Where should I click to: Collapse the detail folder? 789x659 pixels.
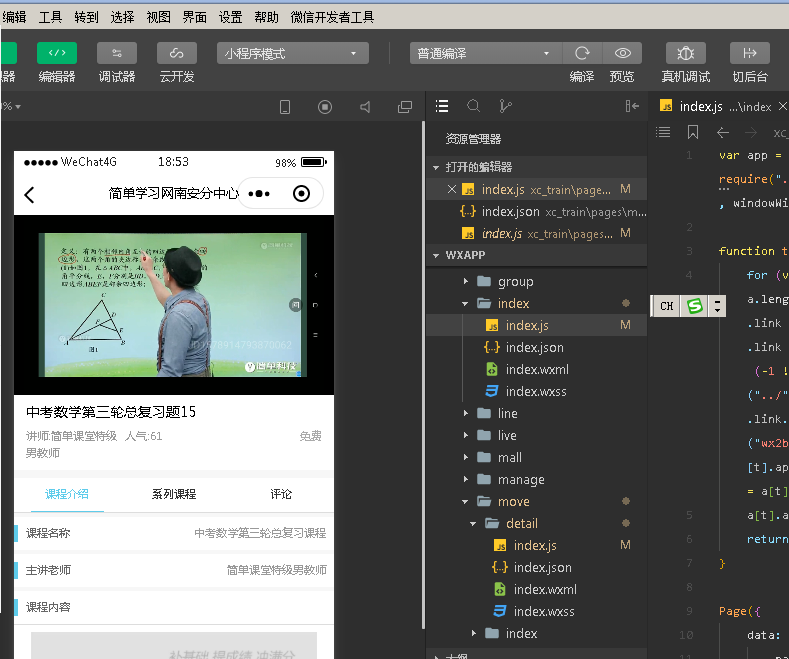click(x=536, y=523)
